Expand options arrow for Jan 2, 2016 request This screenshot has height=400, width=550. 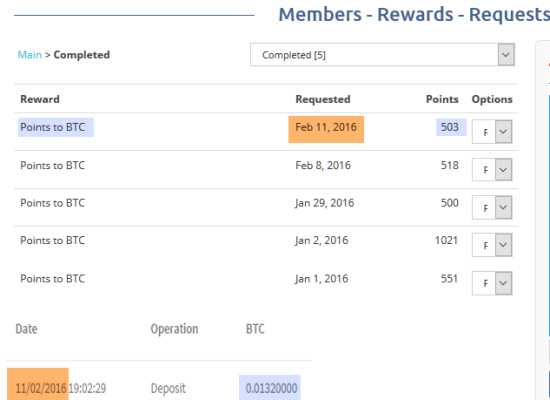pos(503,245)
